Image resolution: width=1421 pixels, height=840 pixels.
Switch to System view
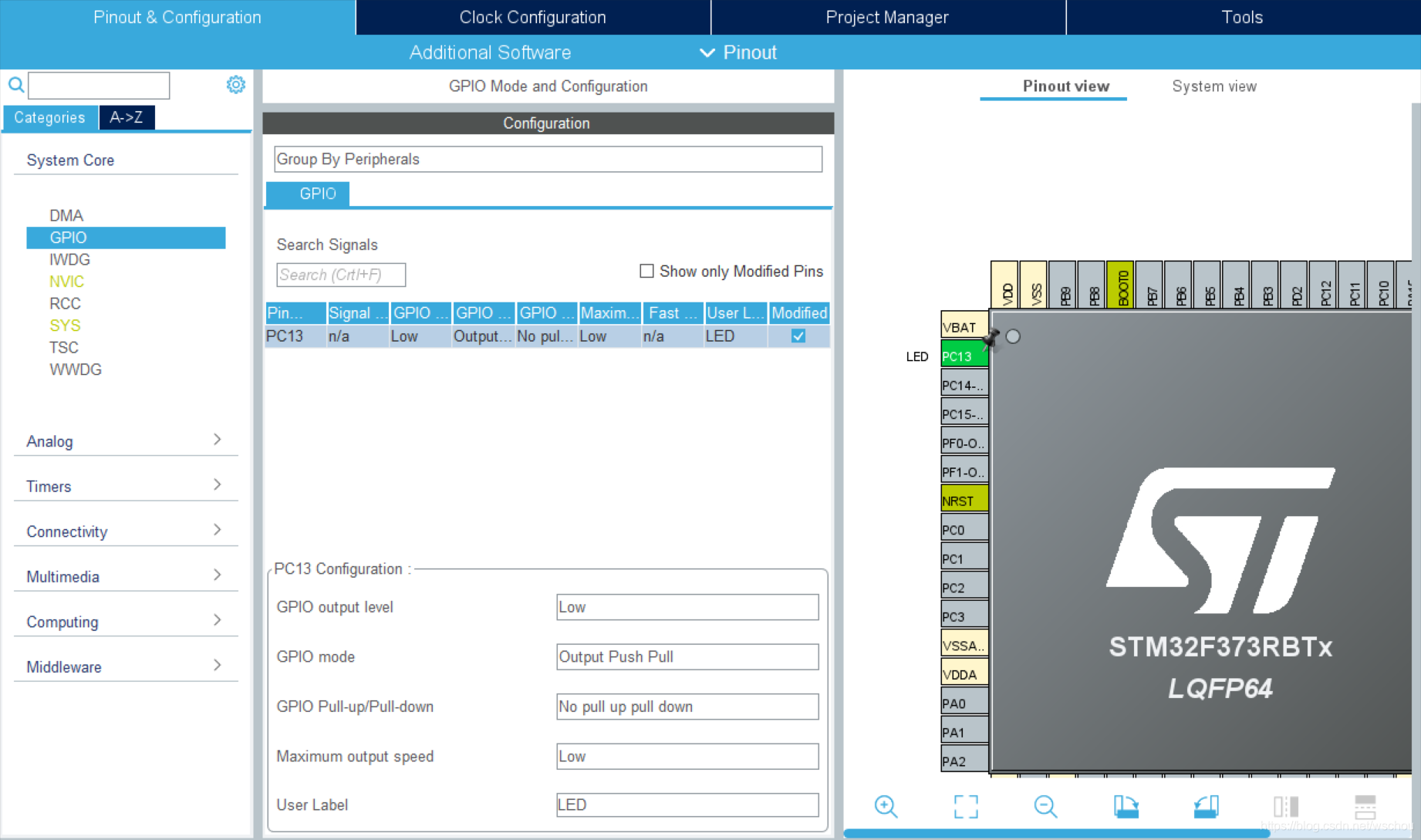tap(1214, 86)
